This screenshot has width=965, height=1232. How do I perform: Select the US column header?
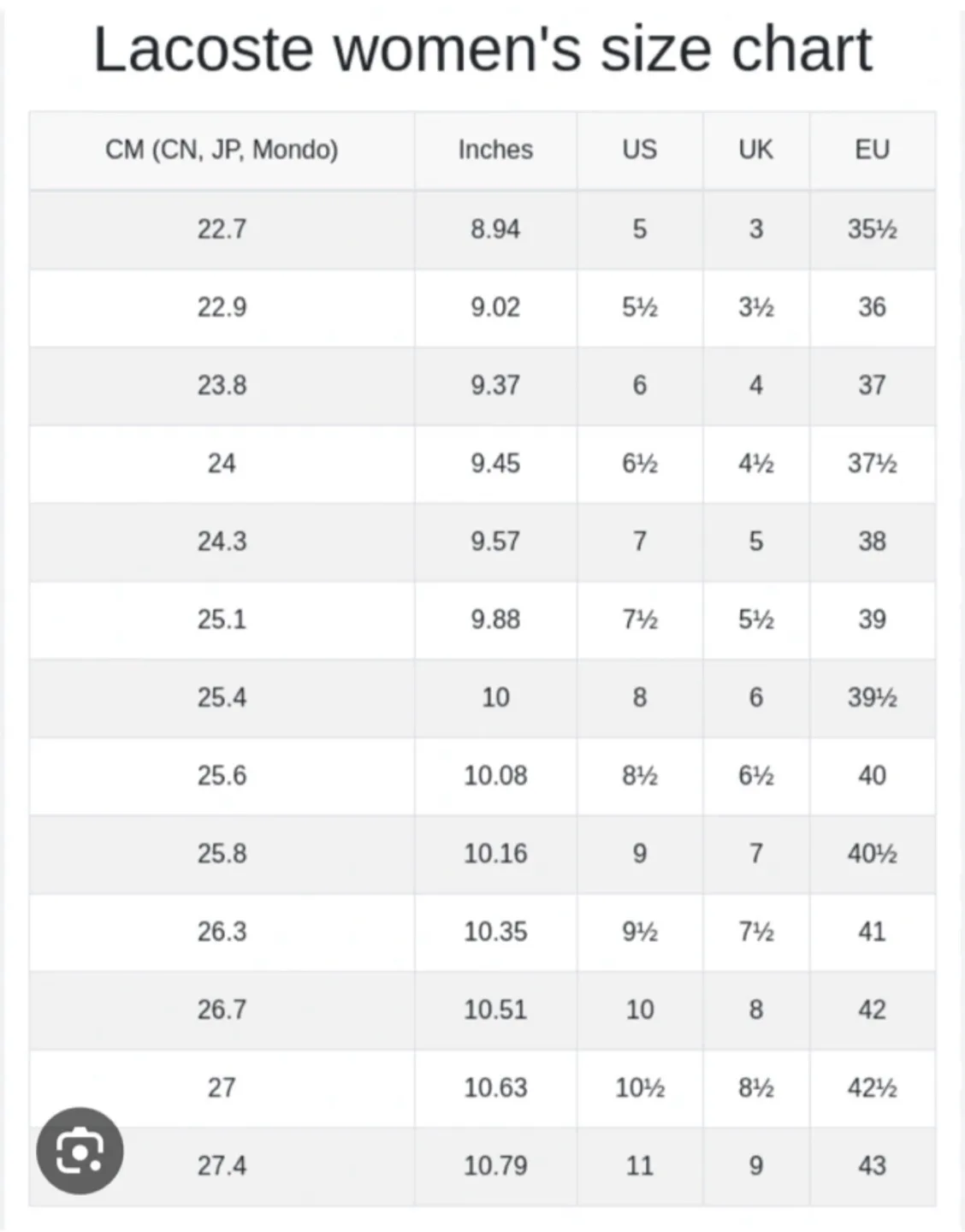(x=639, y=150)
